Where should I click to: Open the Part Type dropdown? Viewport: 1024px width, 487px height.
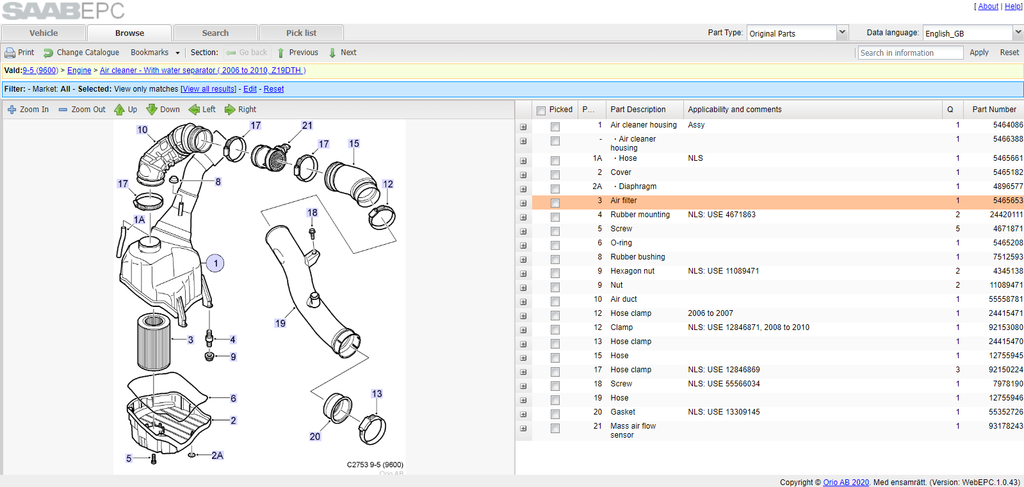coord(797,33)
